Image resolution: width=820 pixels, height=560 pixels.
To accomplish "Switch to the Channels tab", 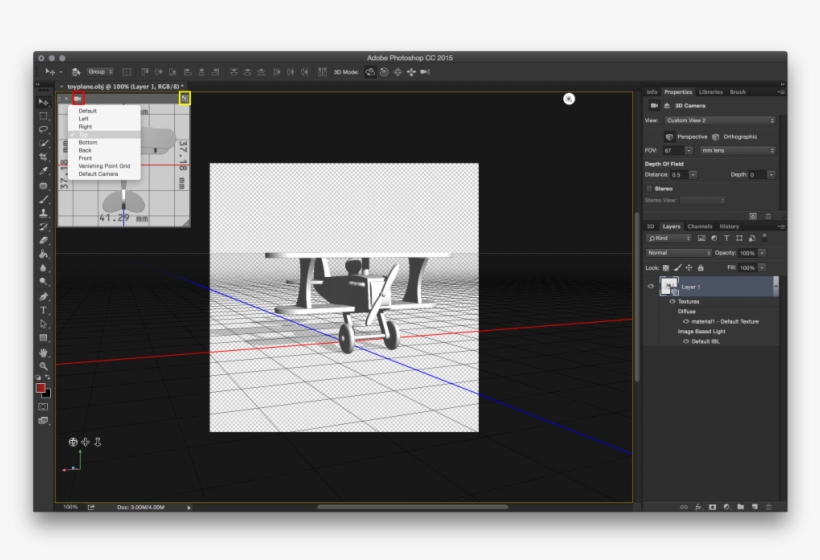I will click(699, 226).
